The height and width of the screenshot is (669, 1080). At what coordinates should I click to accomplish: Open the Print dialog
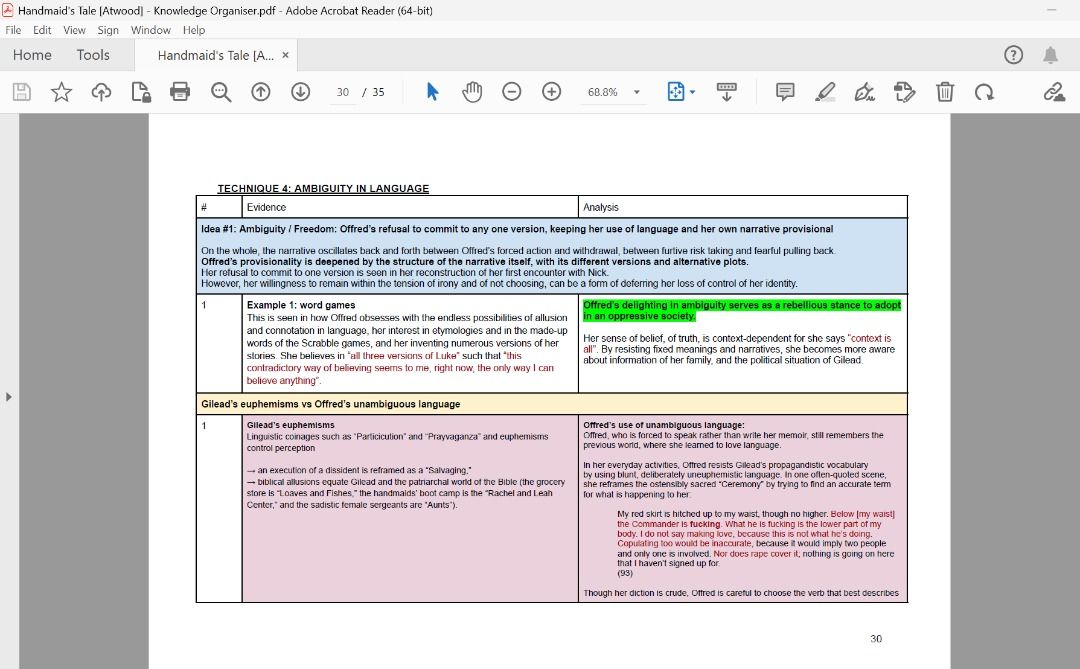(x=180, y=91)
